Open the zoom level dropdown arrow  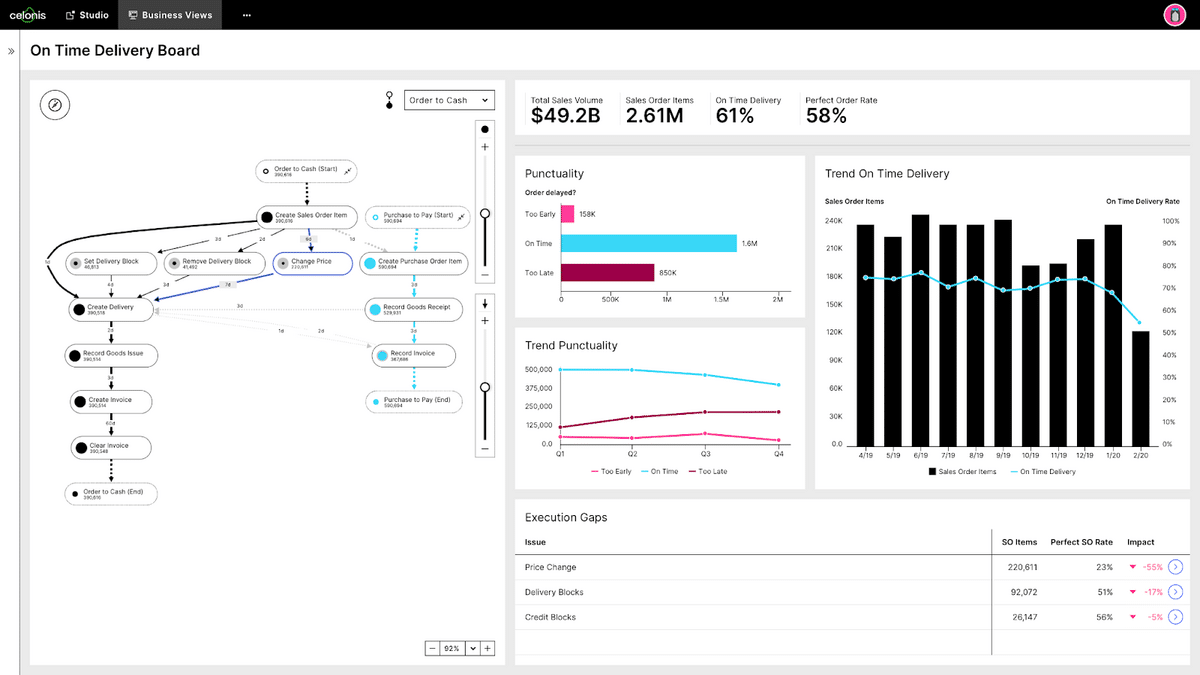(471, 648)
